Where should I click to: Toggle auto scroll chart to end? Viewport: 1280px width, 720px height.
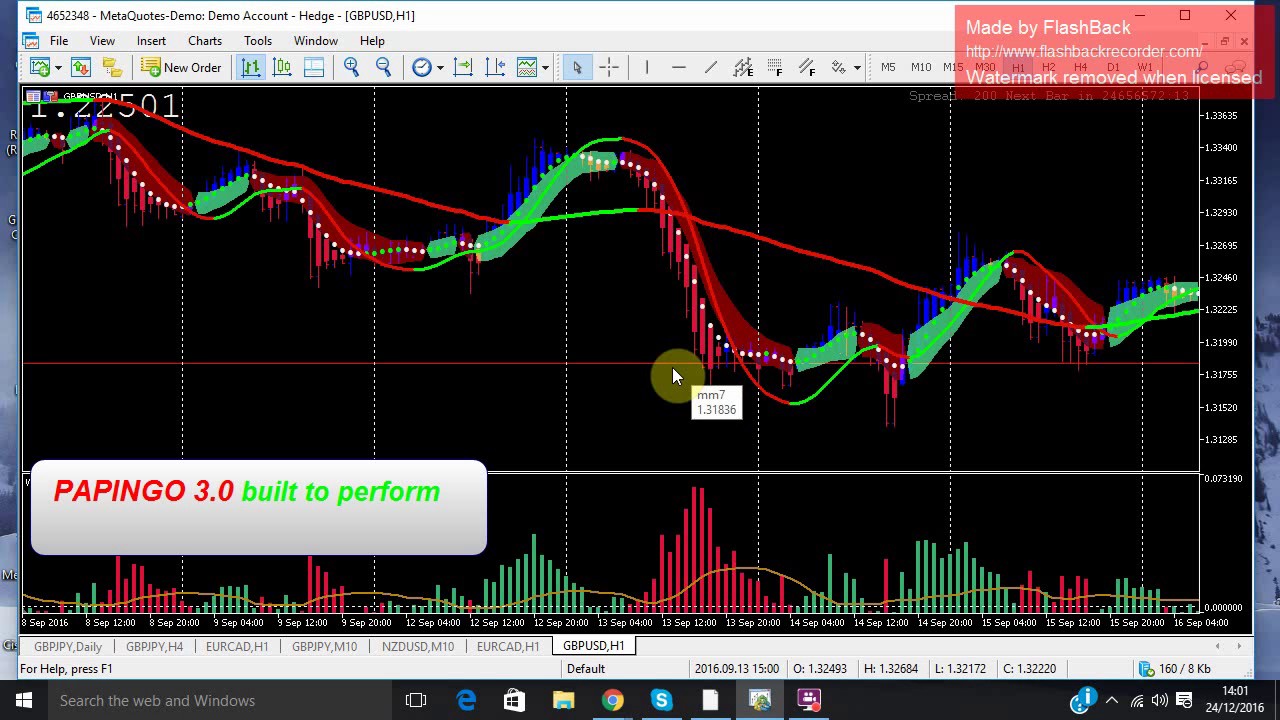[463, 67]
